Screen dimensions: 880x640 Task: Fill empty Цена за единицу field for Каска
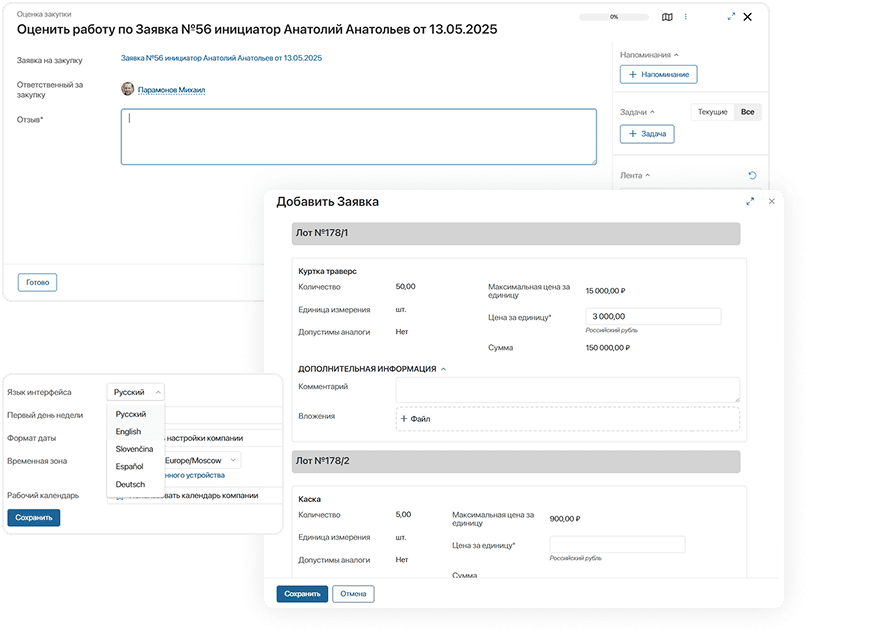click(x=617, y=544)
